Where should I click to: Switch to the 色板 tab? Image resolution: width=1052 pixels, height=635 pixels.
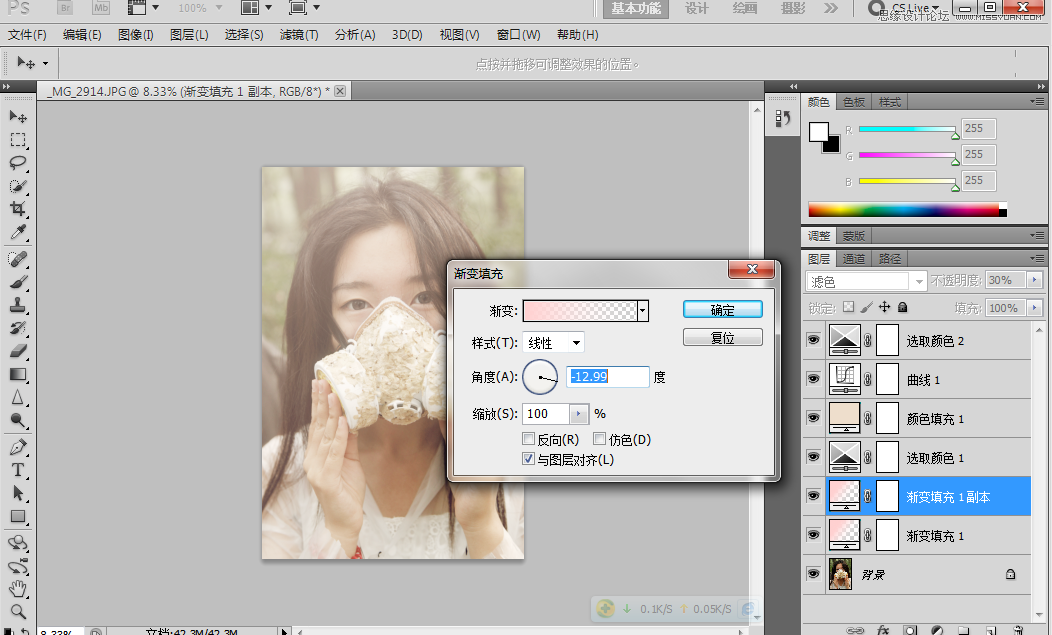click(854, 102)
